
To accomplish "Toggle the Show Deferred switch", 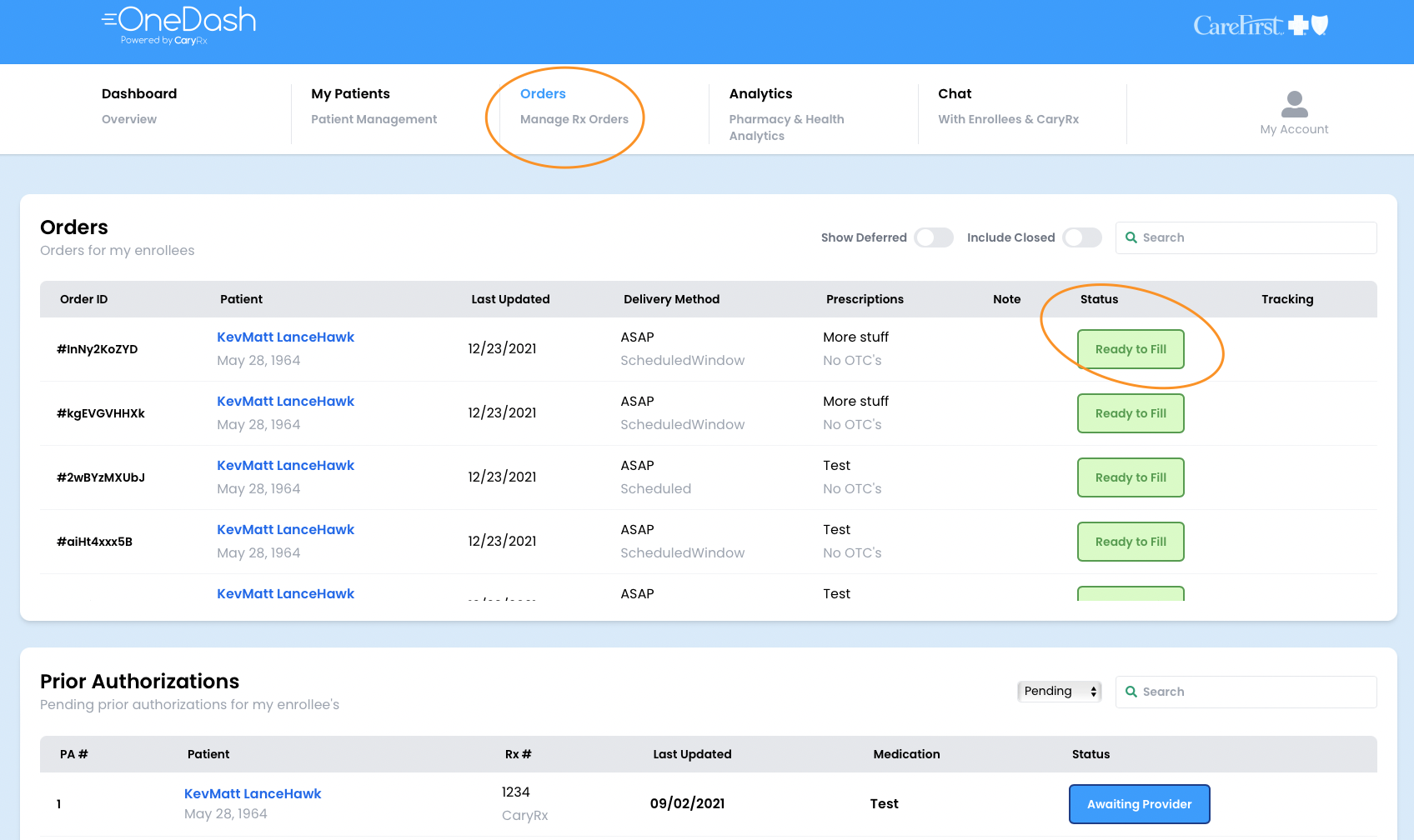I will coord(934,237).
